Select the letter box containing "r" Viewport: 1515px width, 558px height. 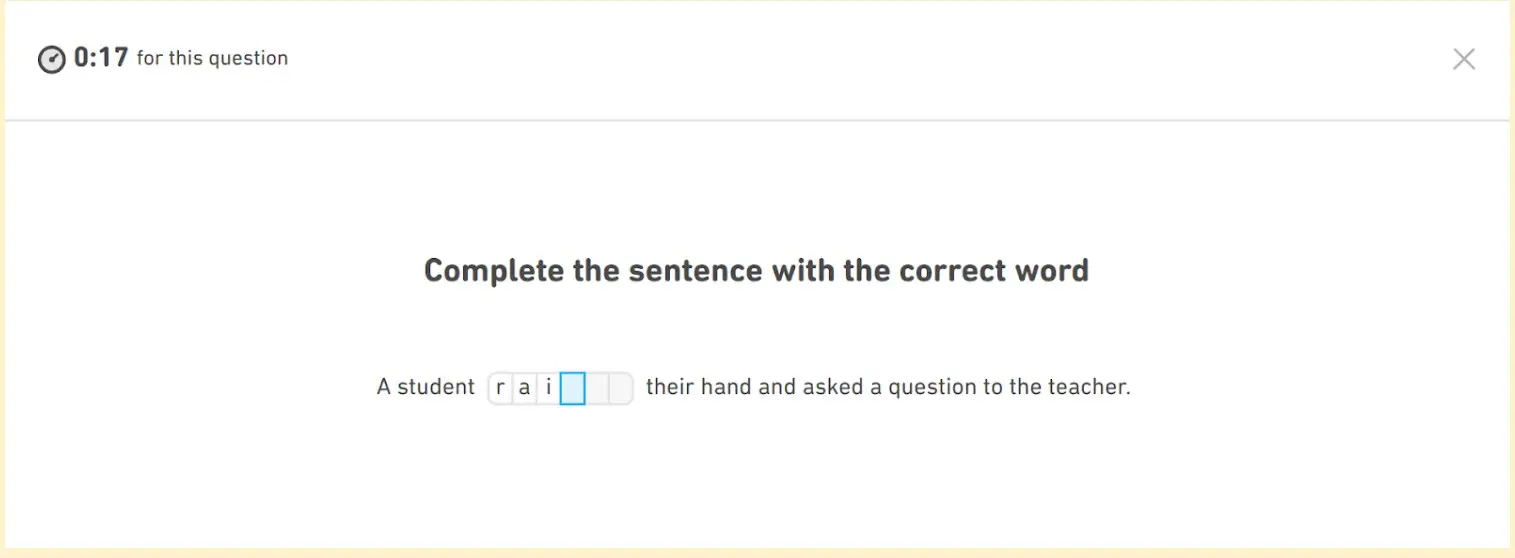(x=500, y=388)
